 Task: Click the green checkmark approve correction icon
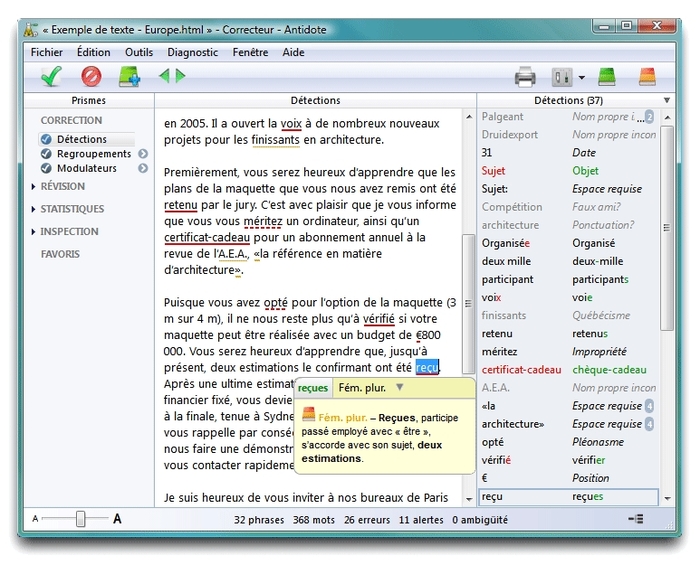click(x=52, y=76)
